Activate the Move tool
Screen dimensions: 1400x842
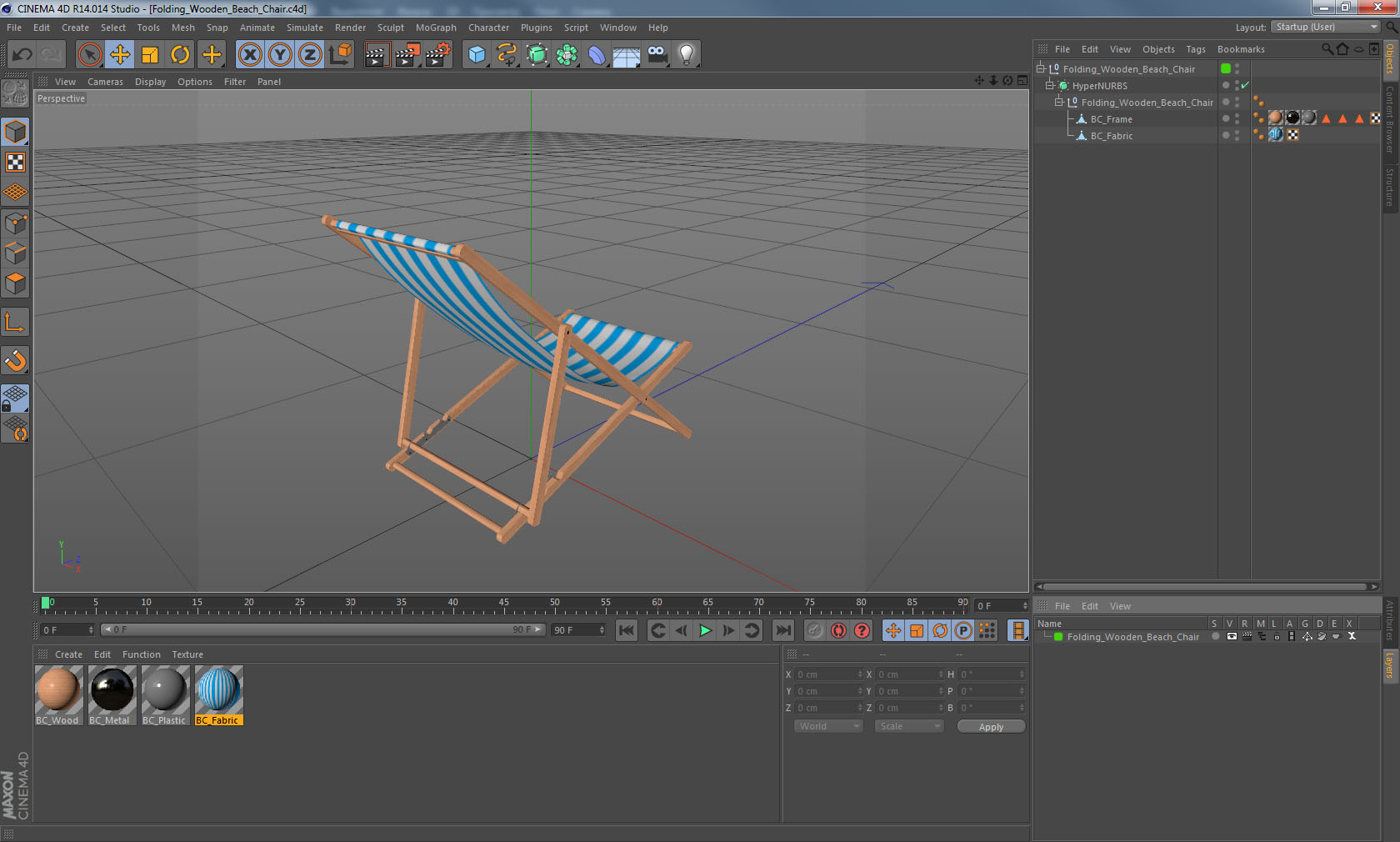(120, 55)
